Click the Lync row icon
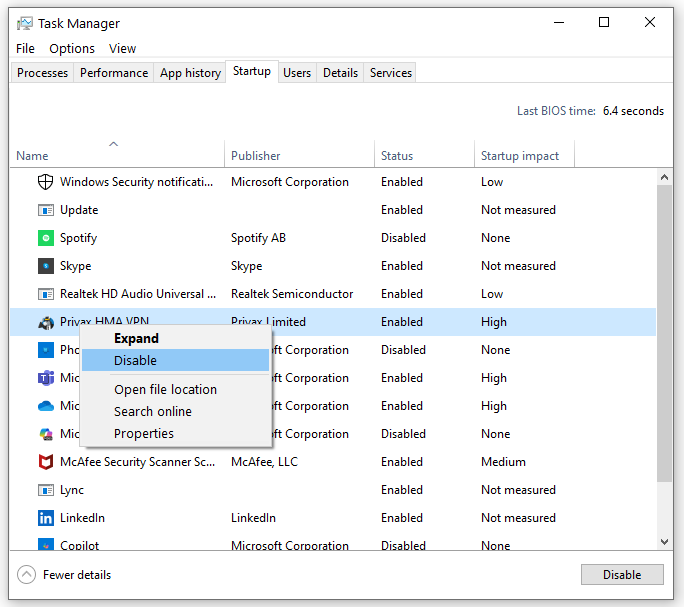684x607 pixels. pos(45,490)
